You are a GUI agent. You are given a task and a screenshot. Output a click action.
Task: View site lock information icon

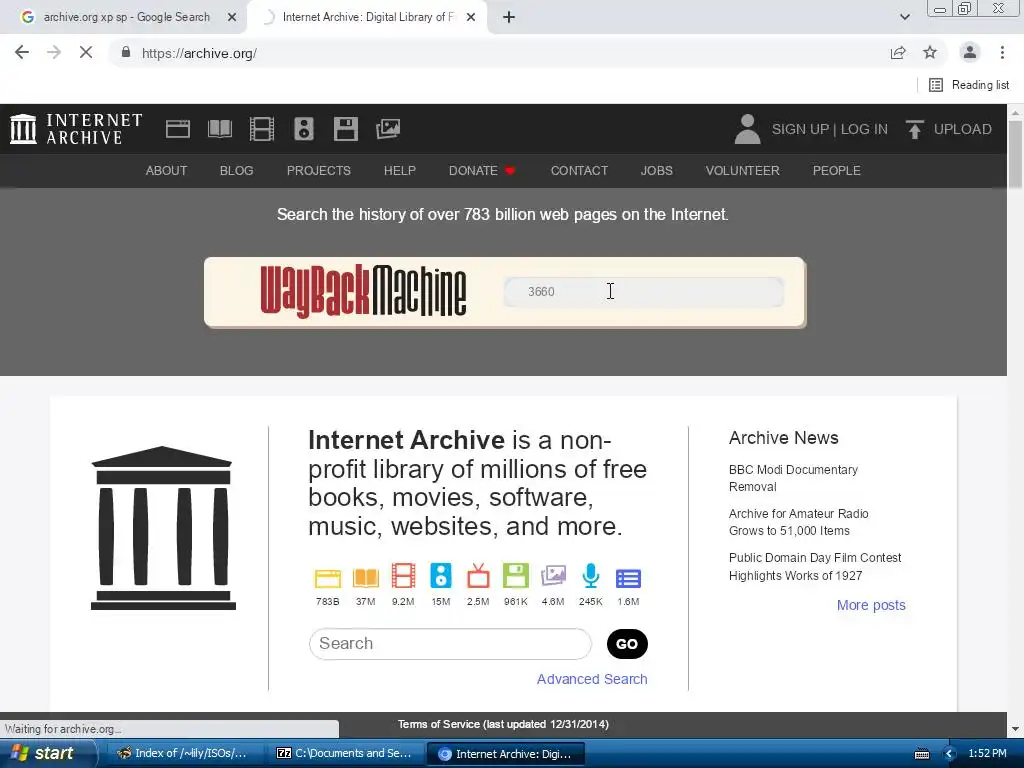coord(126,52)
